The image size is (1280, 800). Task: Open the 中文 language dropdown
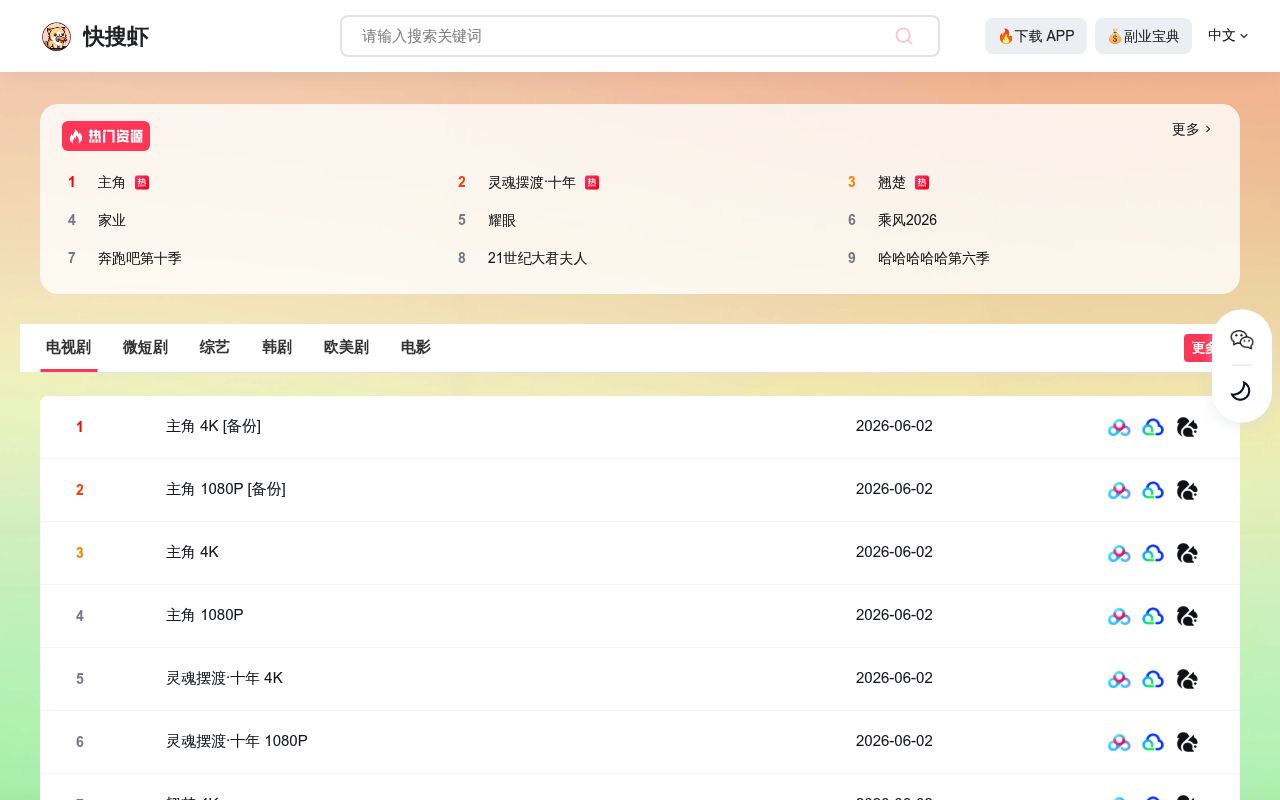pyautogui.click(x=1228, y=35)
